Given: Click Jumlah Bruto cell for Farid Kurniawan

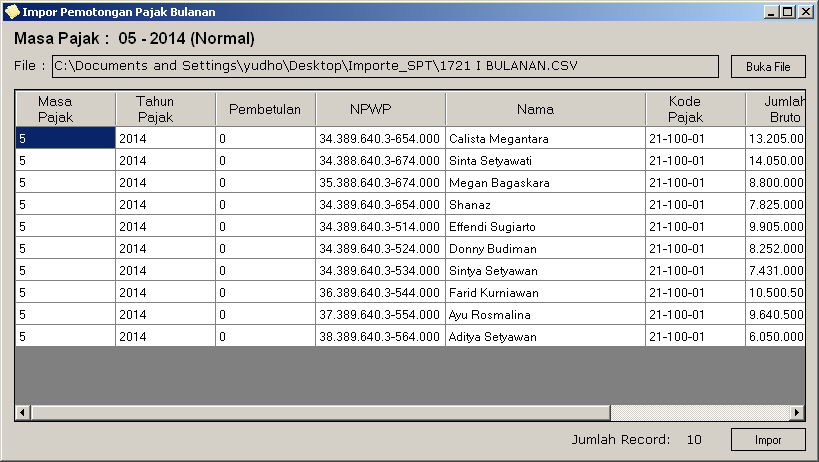Looking at the screenshot, I should coord(775,292).
